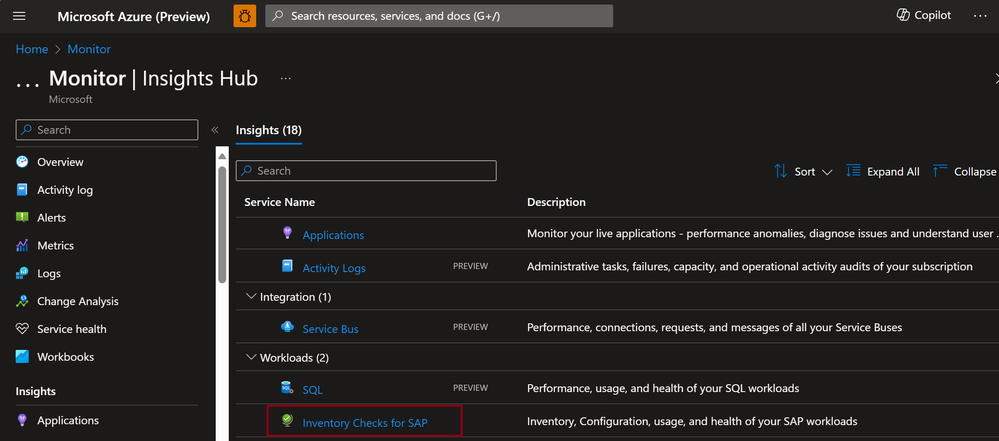Open the hamburger portal menu
This screenshot has height=441, width=999.
[18, 16]
